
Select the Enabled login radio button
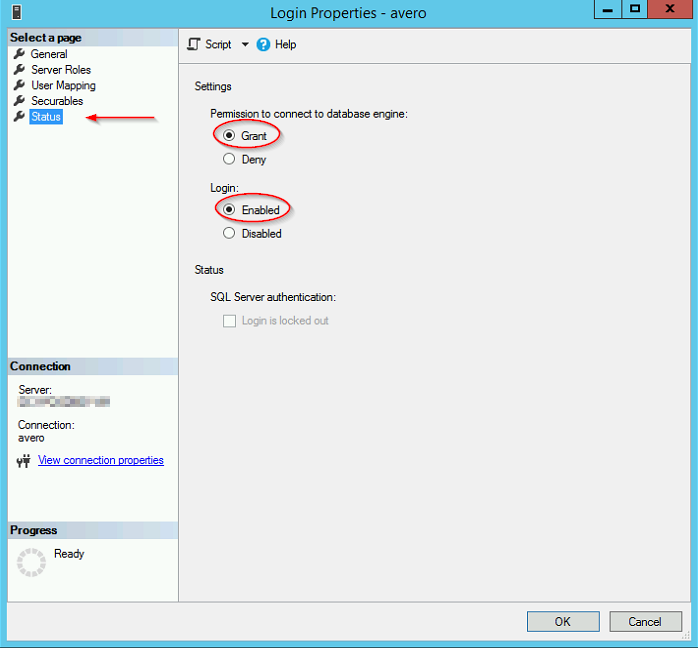point(229,209)
